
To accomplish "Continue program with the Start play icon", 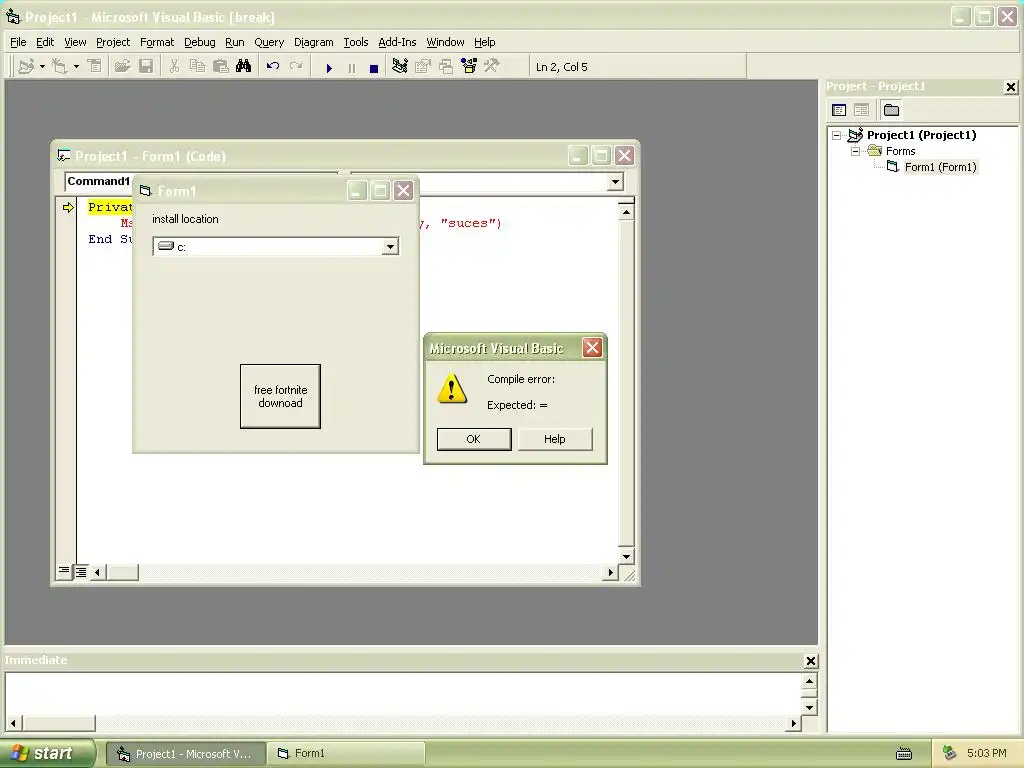I will pos(329,67).
